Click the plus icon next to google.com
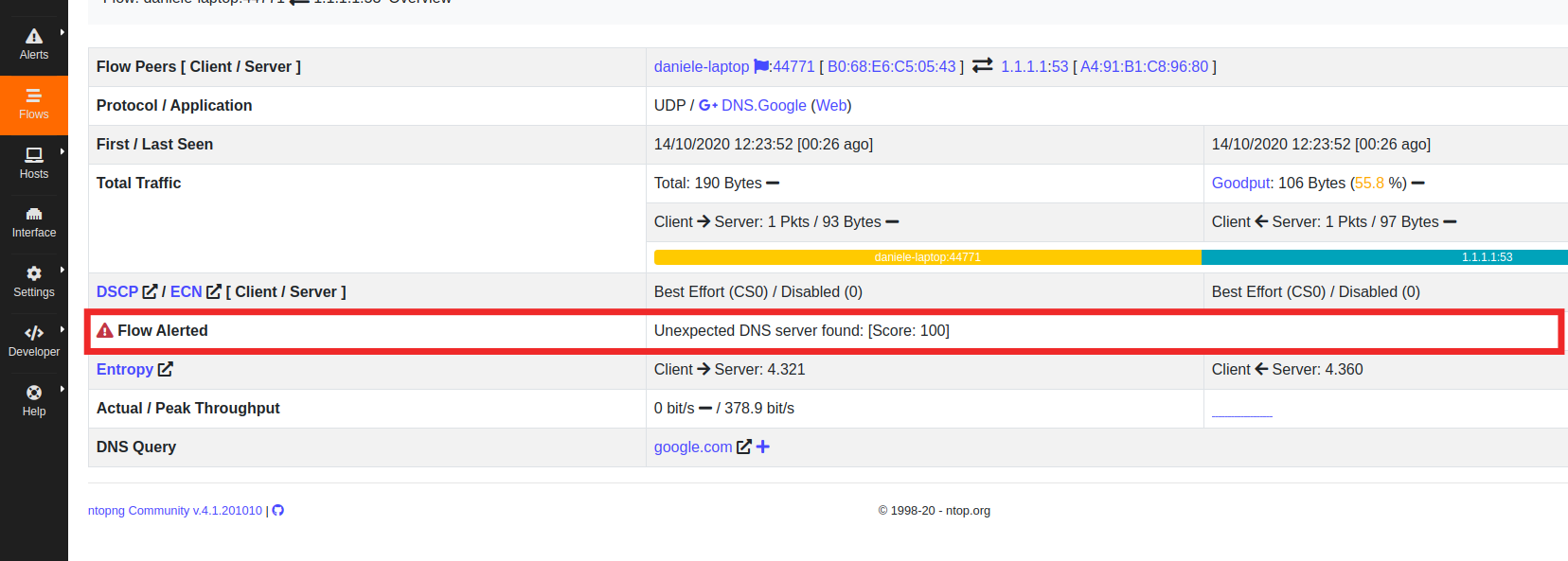Image resolution: width=1568 pixels, height=561 pixels. click(x=763, y=447)
